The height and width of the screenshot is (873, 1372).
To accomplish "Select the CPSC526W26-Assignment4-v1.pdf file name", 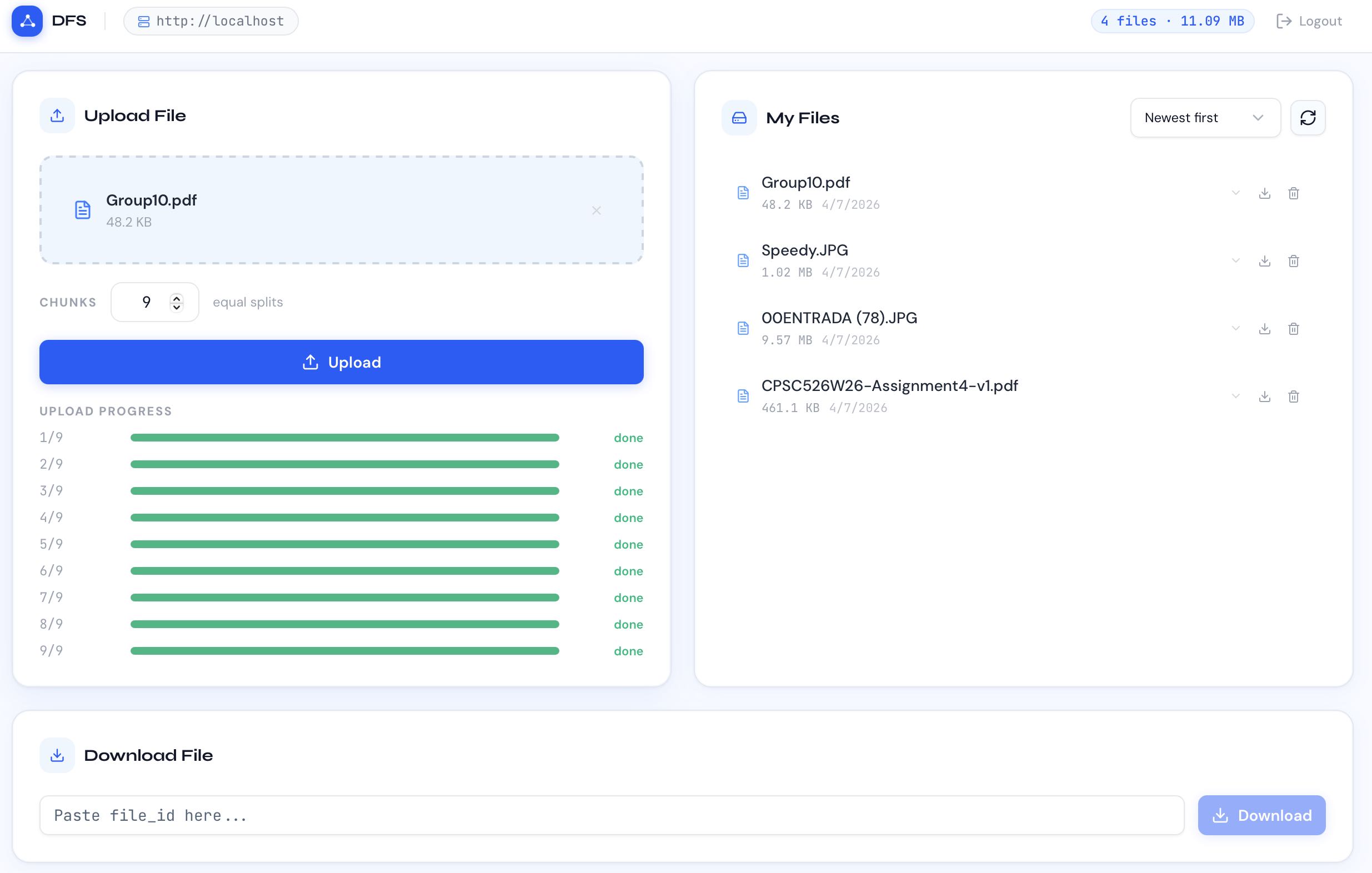I will (x=889, y=385).
